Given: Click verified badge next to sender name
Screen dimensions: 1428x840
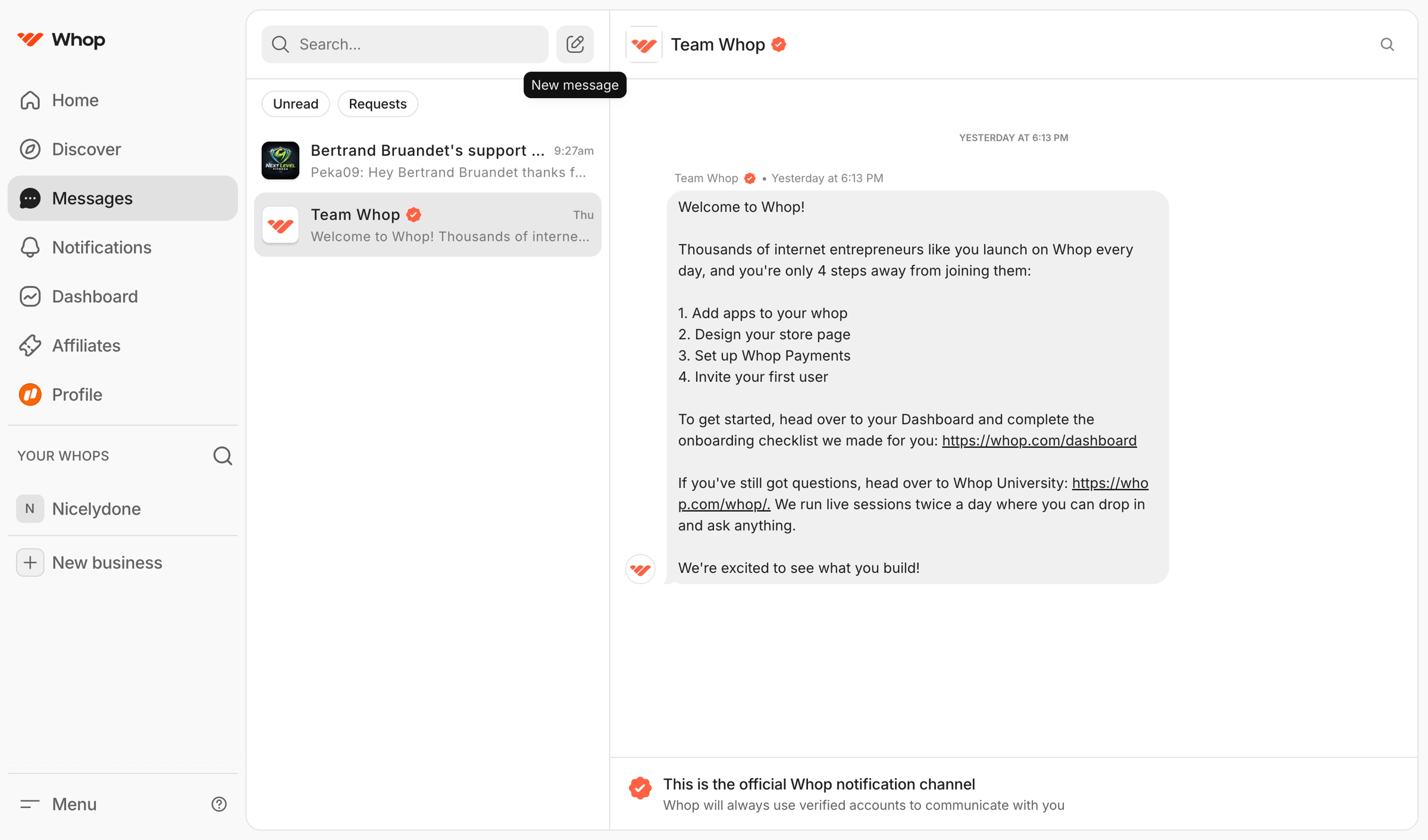Looking at the screenshot, I should [x=750, y=178].
